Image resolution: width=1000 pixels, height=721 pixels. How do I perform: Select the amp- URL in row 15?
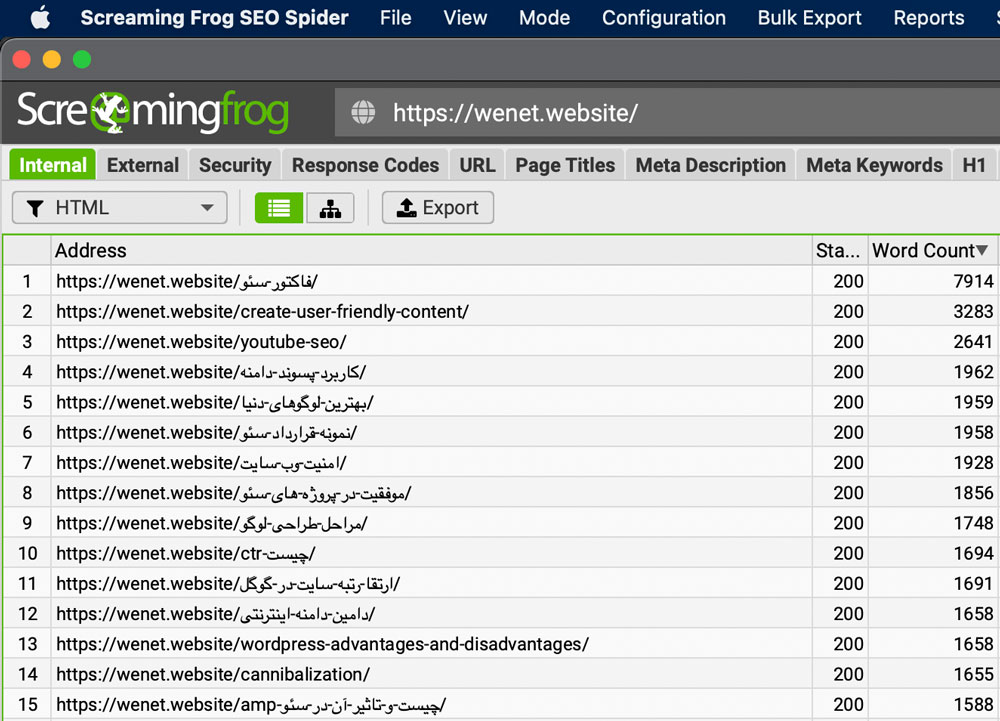click(x=251, y=704)
